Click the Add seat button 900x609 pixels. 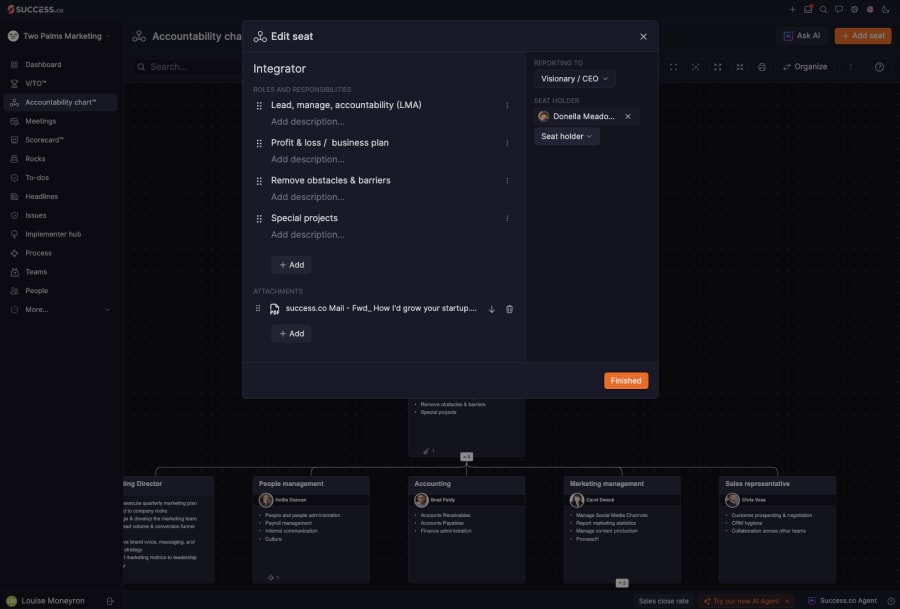863,36
